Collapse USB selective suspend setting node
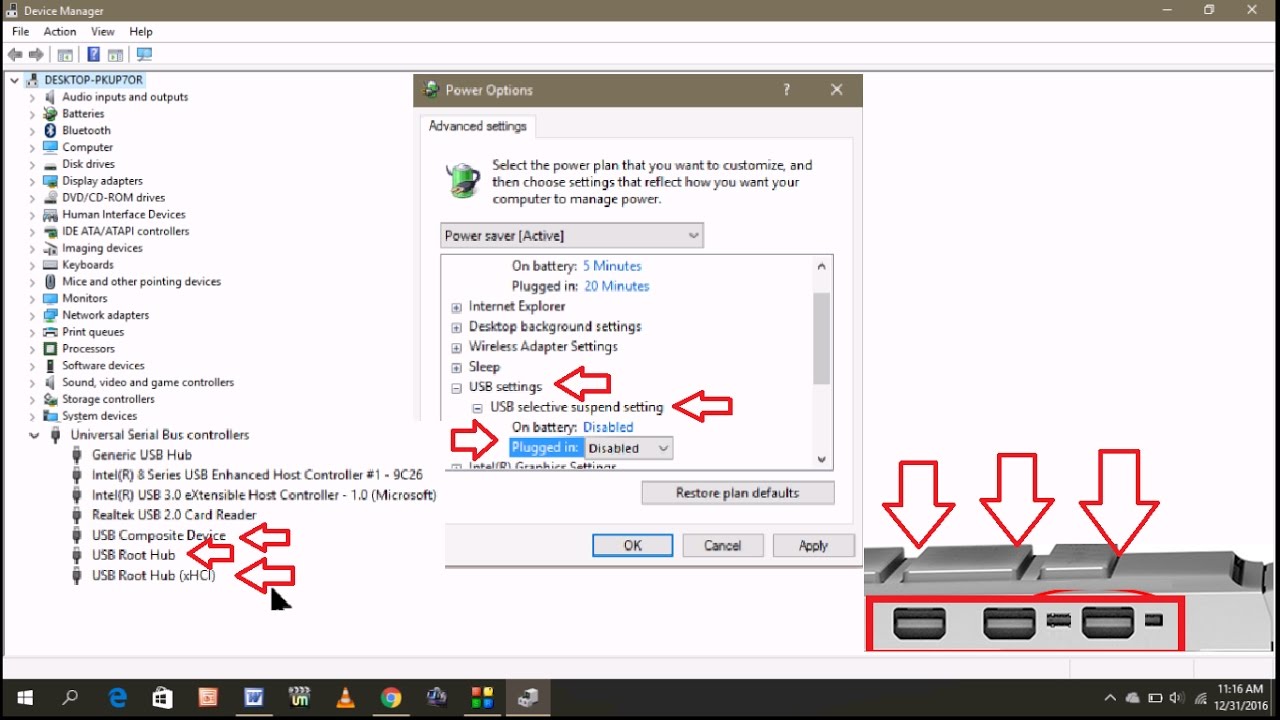Viewport: 1280px width, 720px height. 477,407
